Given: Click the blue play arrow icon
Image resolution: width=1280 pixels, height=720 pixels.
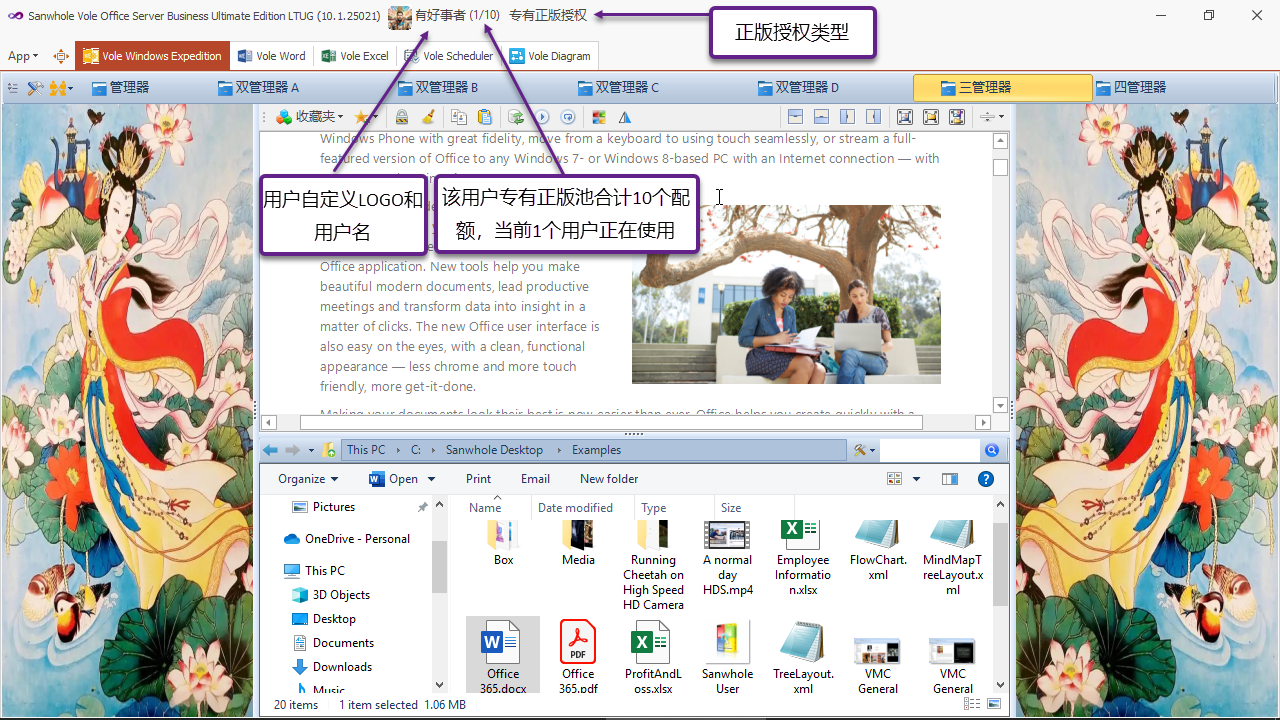Looking at the screenshot, I should [542, 117].
